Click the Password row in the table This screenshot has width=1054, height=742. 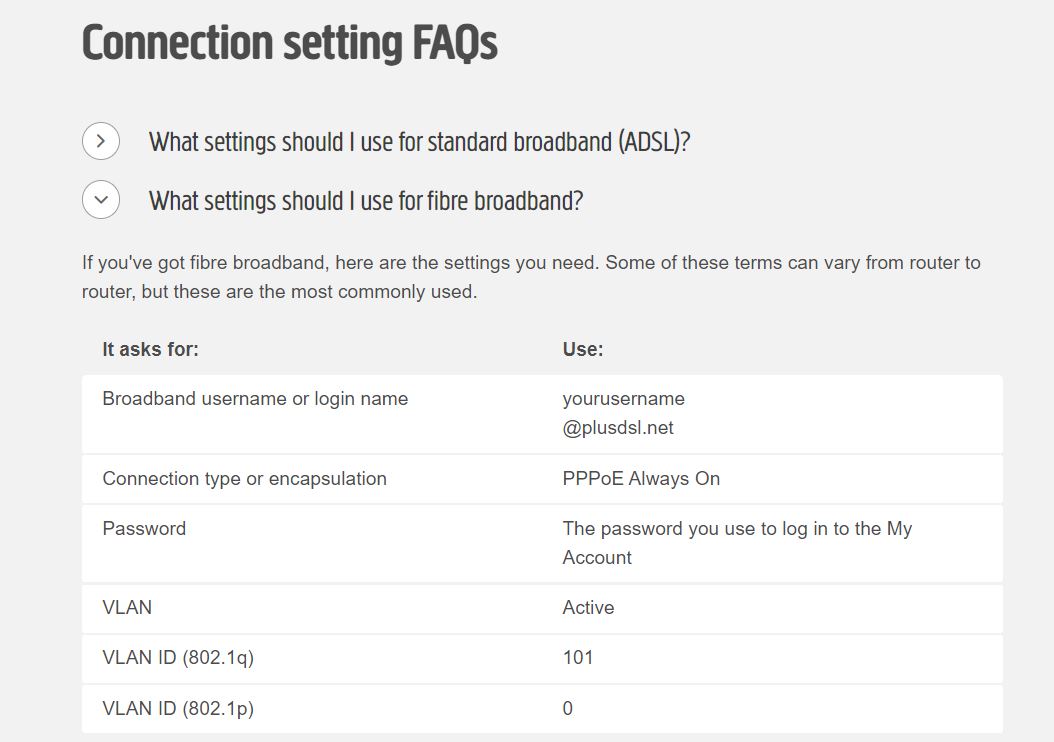[144, 528]
